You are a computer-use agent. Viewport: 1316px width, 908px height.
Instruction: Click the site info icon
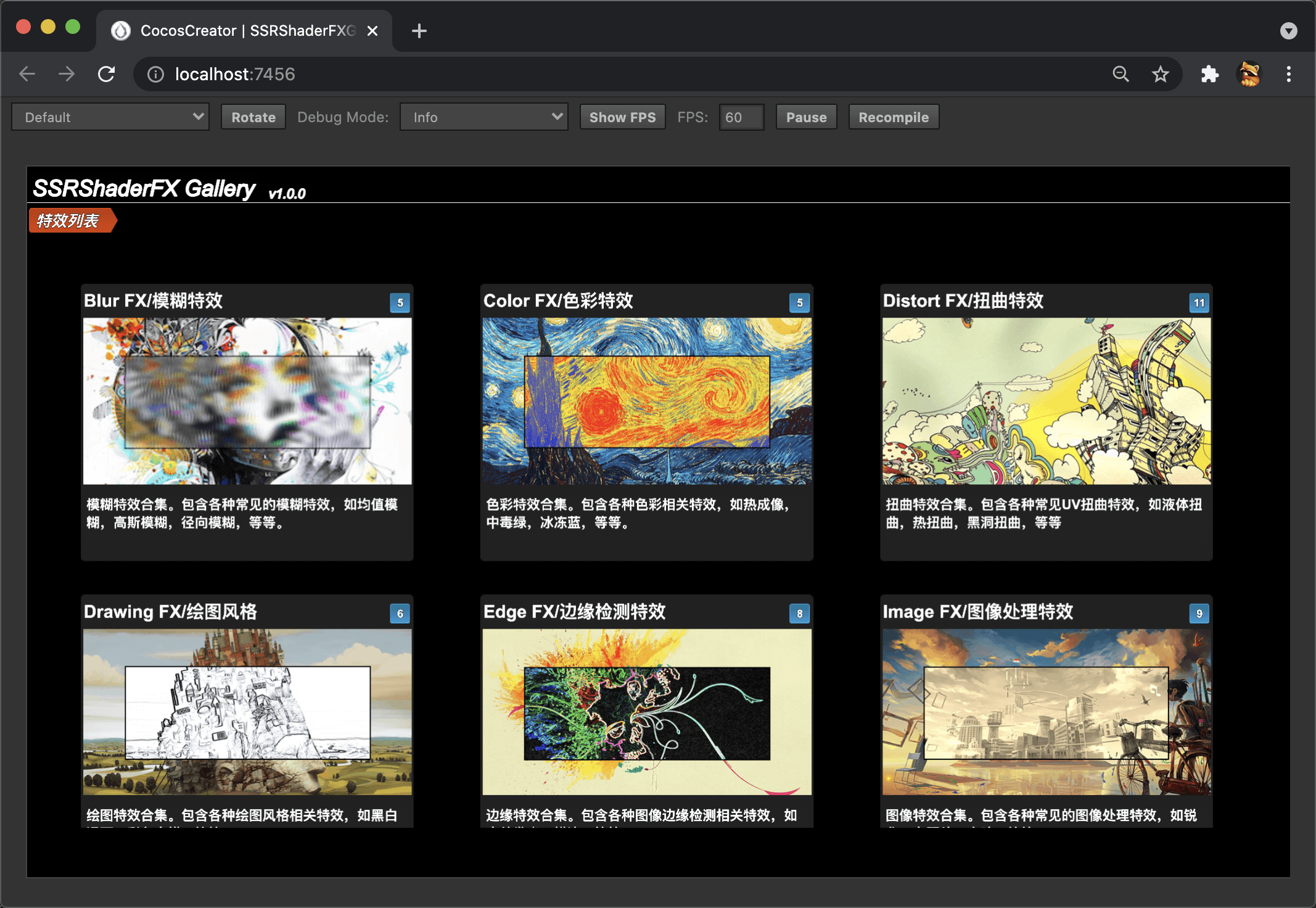[155, 74]
